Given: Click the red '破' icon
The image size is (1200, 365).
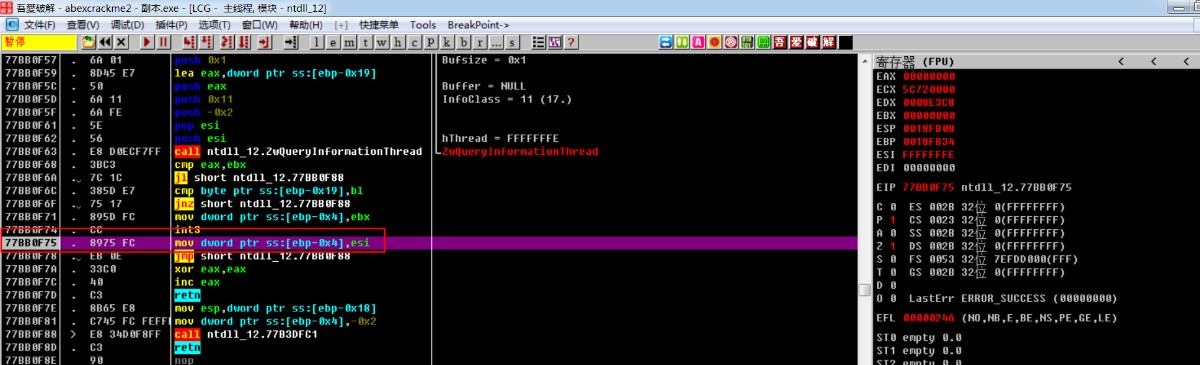Looking at the screenshot, I should (812, 41).
